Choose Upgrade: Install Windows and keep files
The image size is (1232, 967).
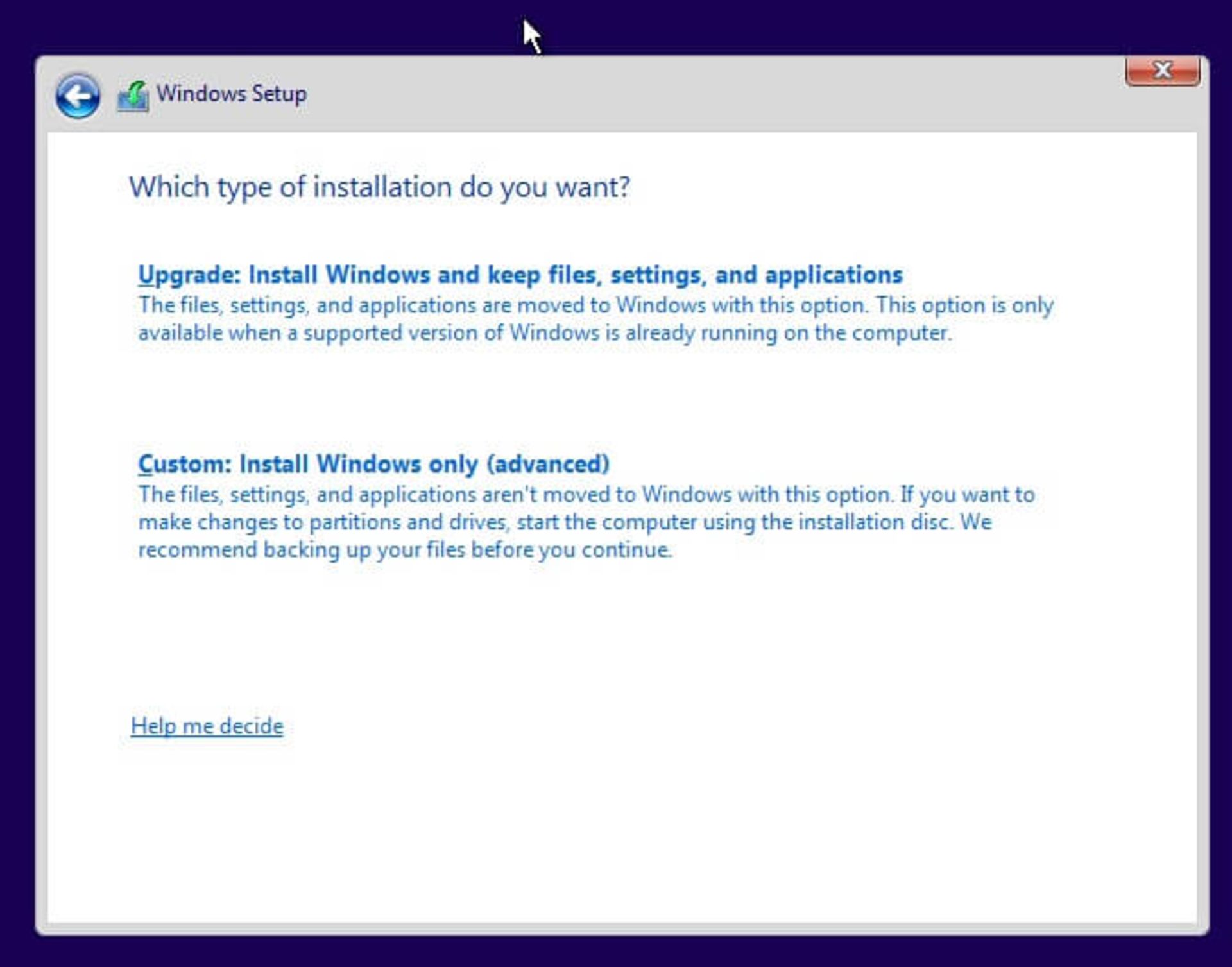tap(520, 275)
